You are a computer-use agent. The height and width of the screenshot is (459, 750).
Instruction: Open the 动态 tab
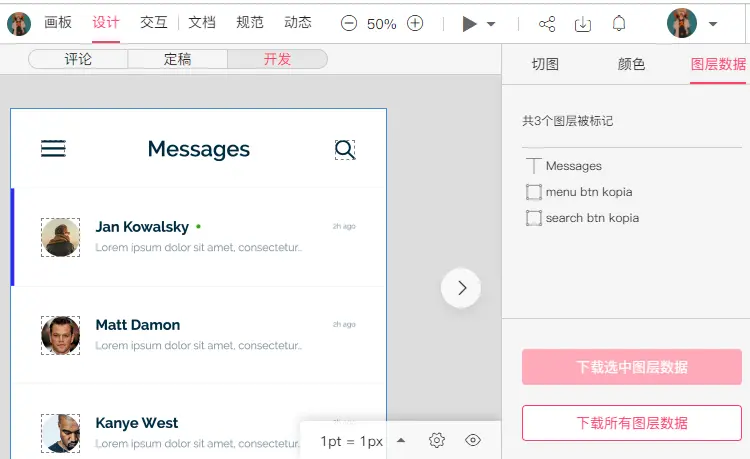[x=298, y=22]
